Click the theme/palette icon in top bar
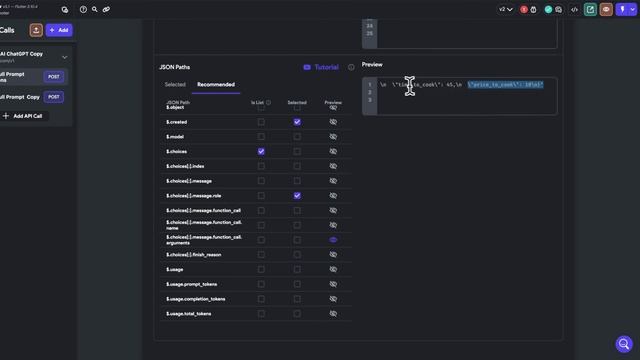This screenshot has width=640, height=360. [x=64, y=9]
